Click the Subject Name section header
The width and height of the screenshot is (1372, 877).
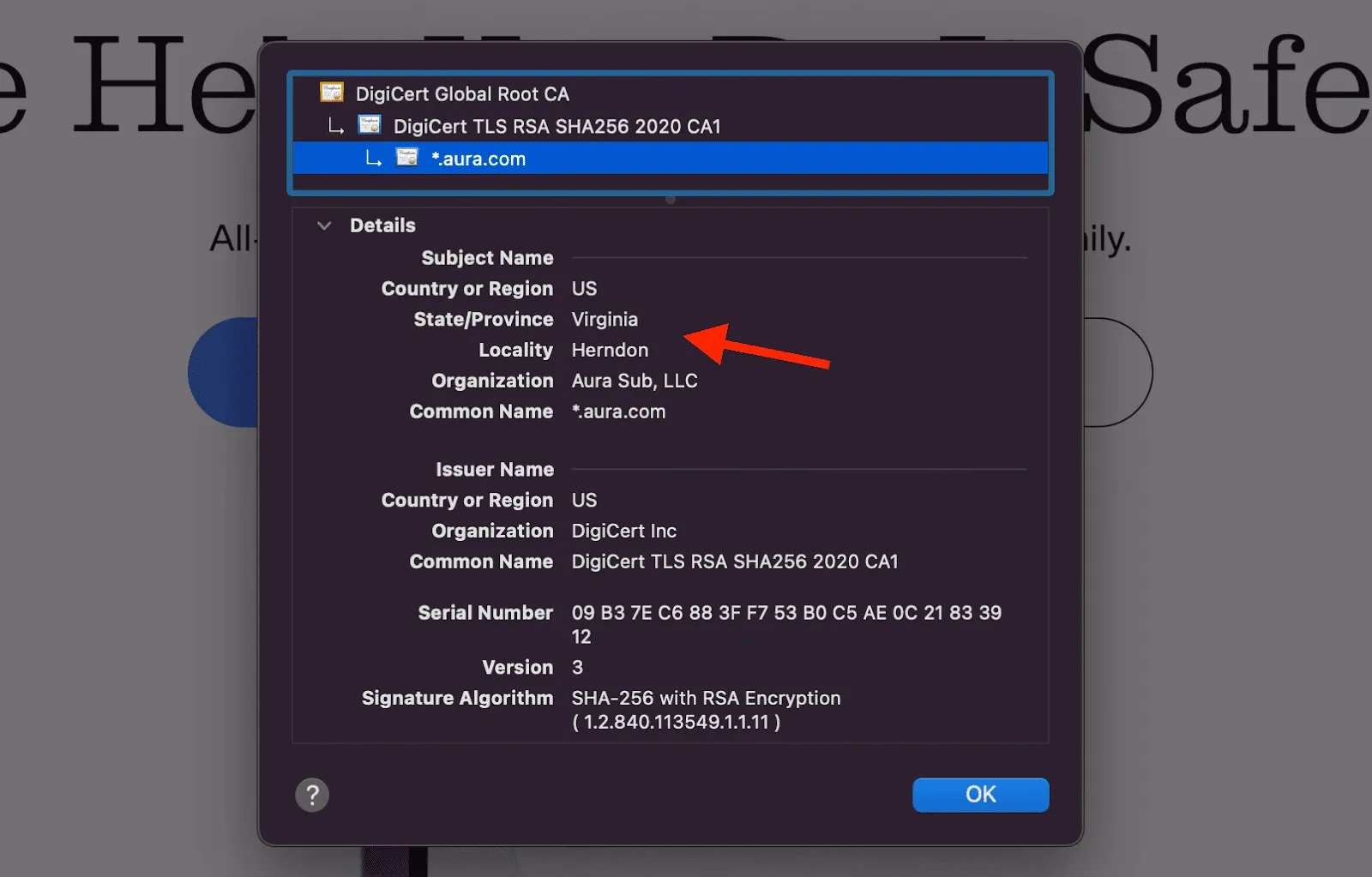coord(487,257)
